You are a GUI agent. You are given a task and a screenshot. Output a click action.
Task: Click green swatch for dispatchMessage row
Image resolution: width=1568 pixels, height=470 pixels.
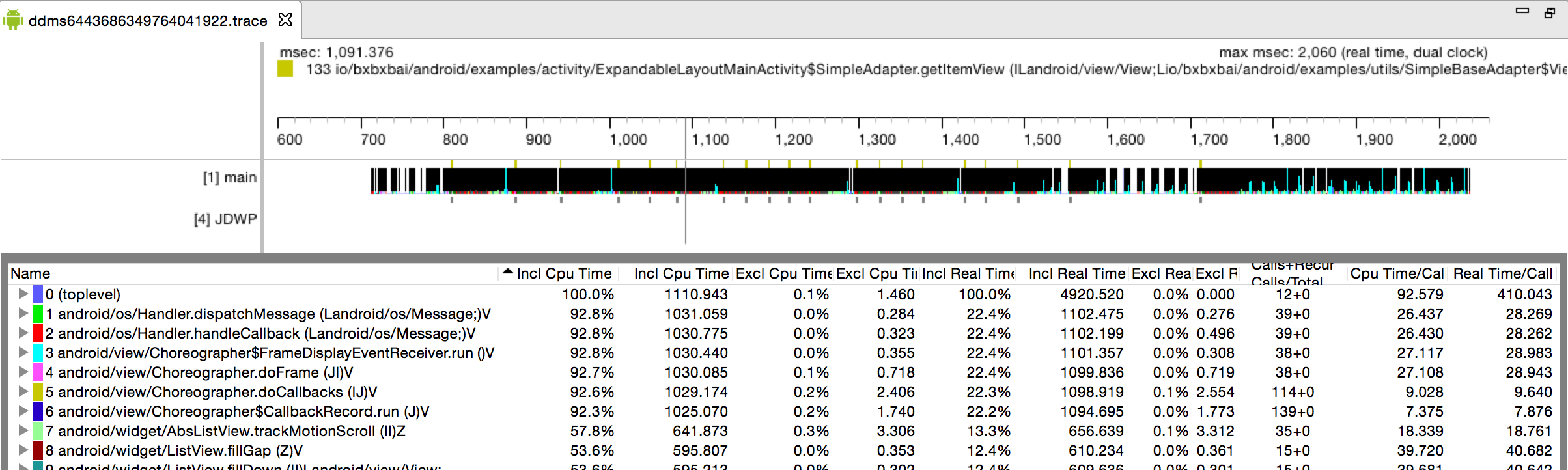(38, 314)
